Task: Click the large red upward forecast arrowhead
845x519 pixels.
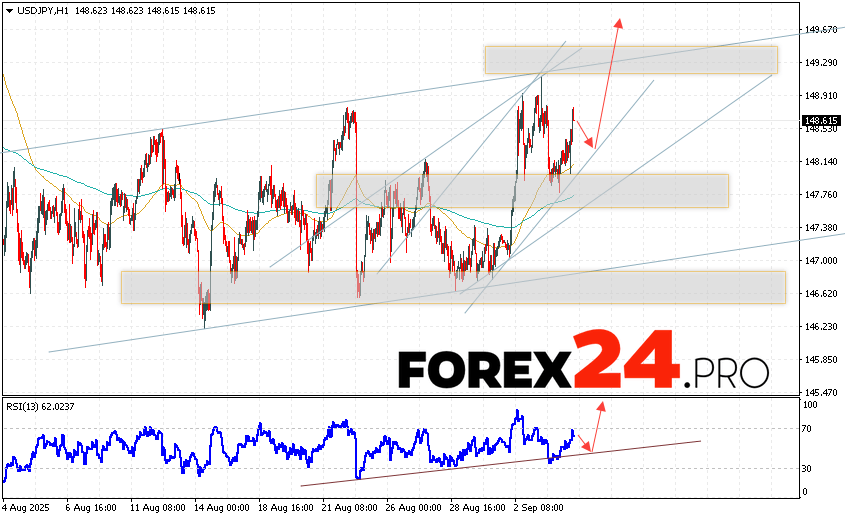Action: coord(619,24)
